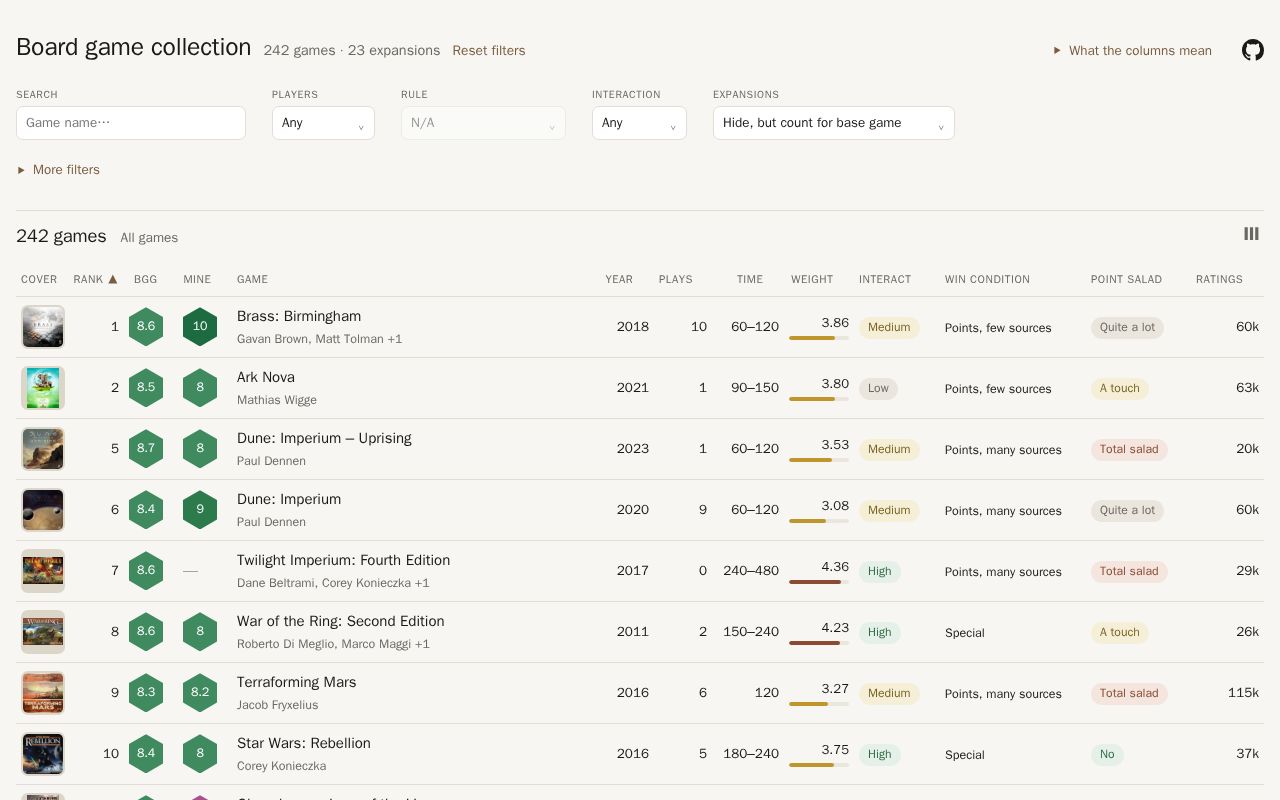Select the Star Wars: Rebellion title
The height and width of the screenshot is (800, 1280).
[304, 743]
